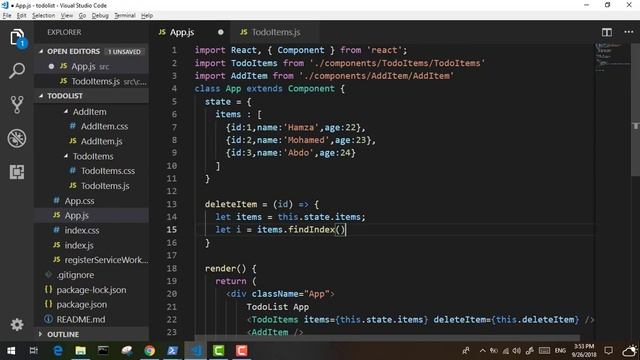The height and width of the screenshot is (360, 640).
Task: Open the Edit menu
Action: [21, 16]
